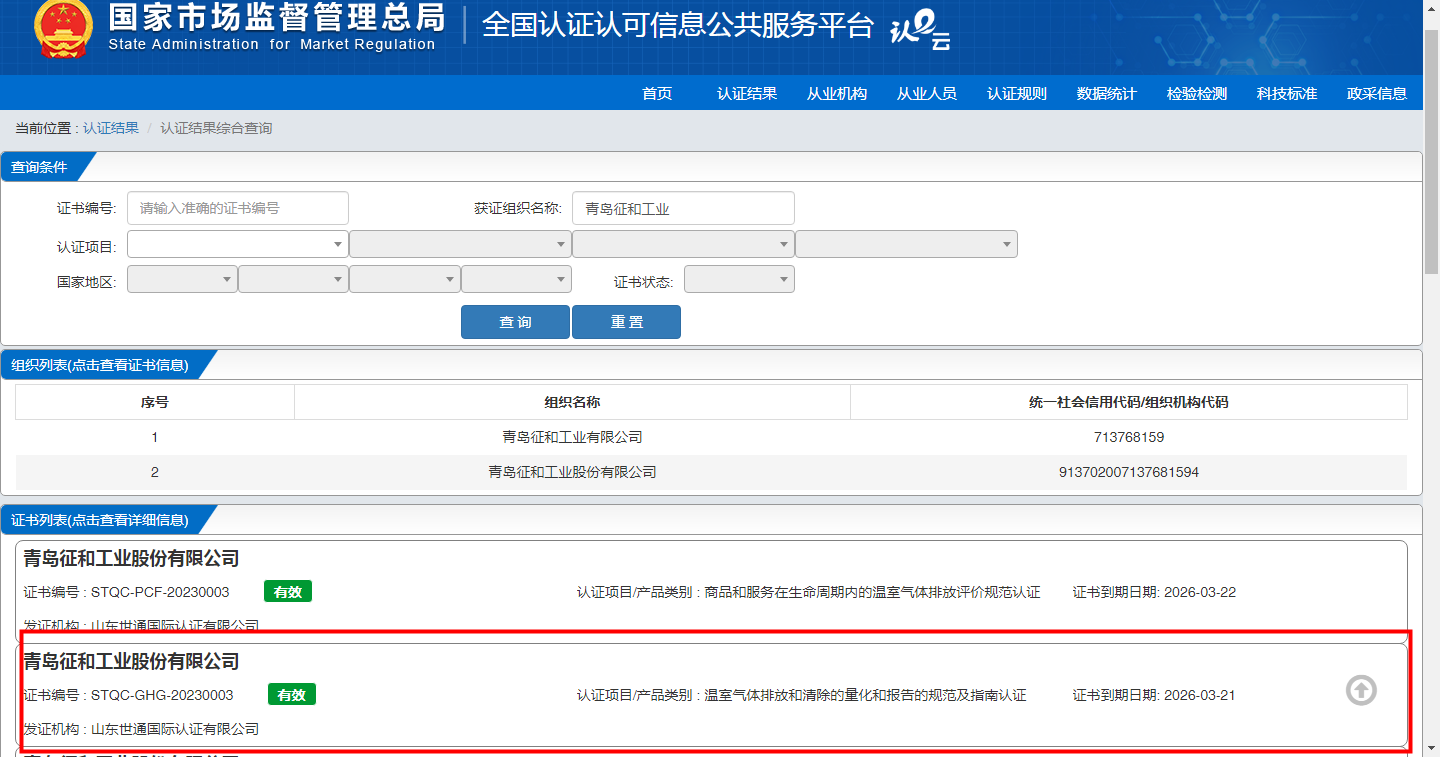Screen dimensions: 1440x757
Task: Click the back-to-top arrow icon
Action: pyautogui.click(x=1361, y=690)
